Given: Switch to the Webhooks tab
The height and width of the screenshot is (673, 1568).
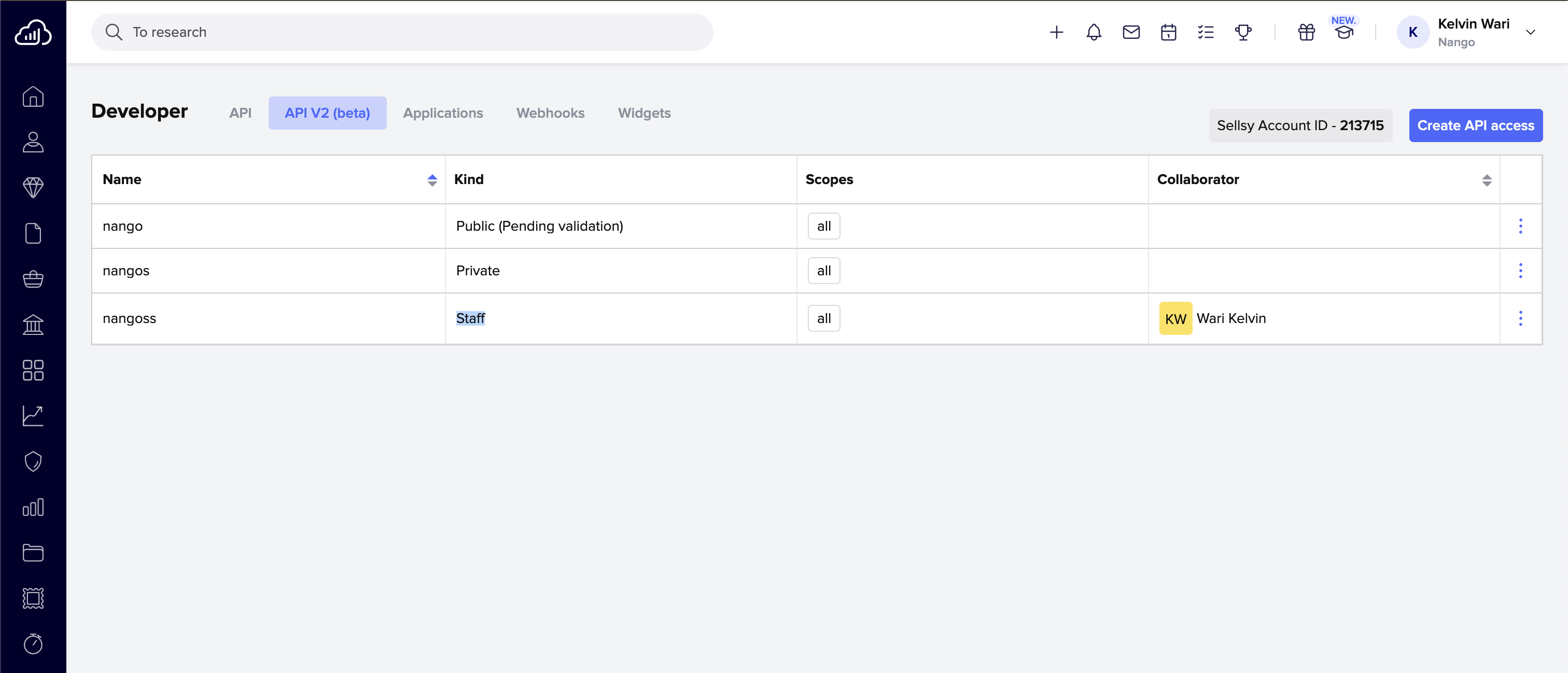Looking at the screenshot, I should click(550, 113).
